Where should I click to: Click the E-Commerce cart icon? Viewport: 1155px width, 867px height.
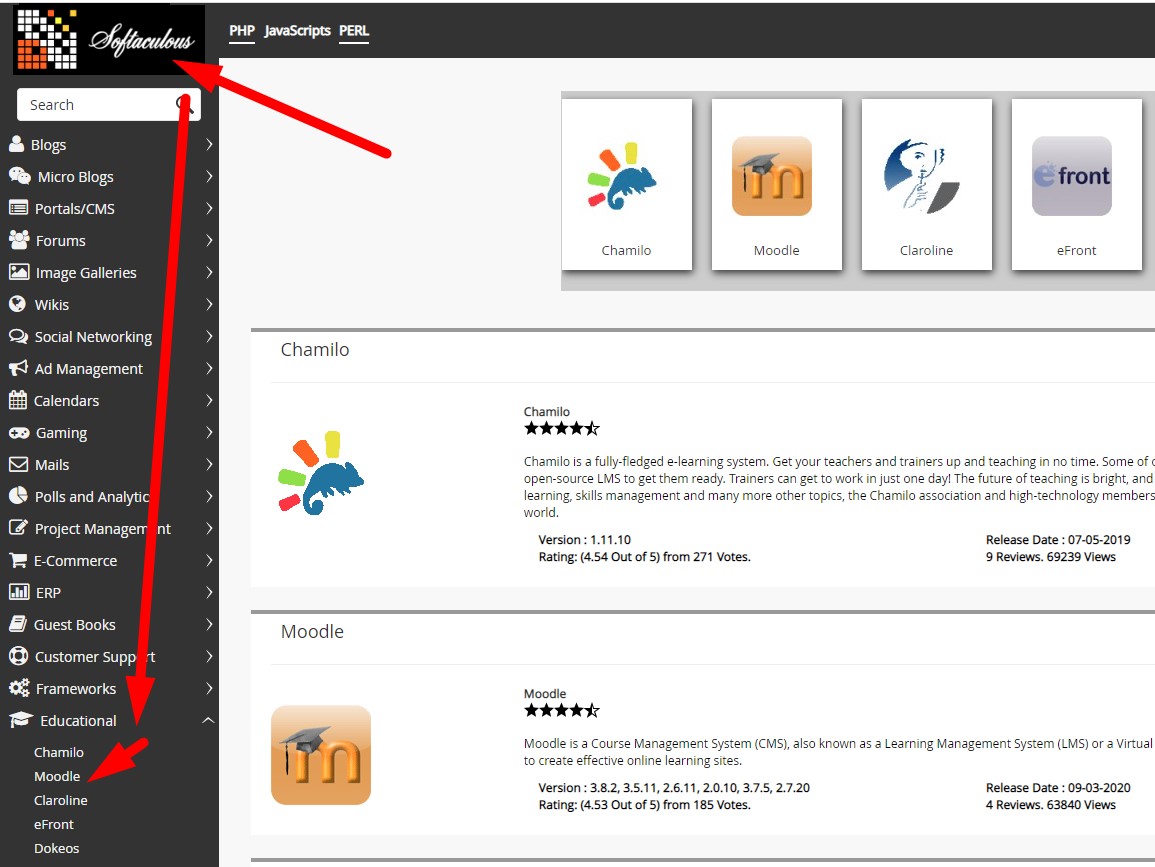(x=18, y=560)
